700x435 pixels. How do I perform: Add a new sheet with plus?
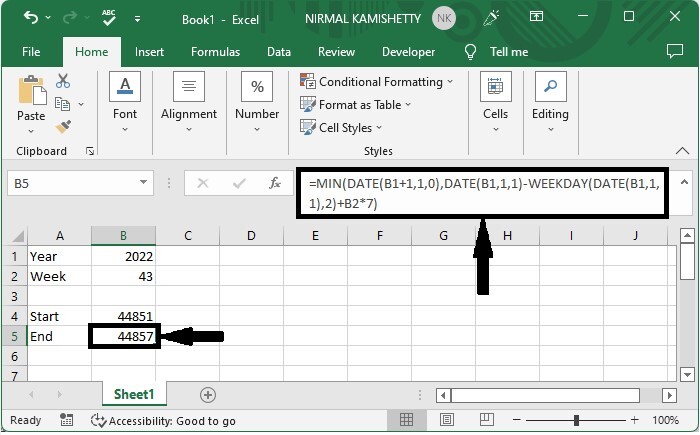point(208,395)
